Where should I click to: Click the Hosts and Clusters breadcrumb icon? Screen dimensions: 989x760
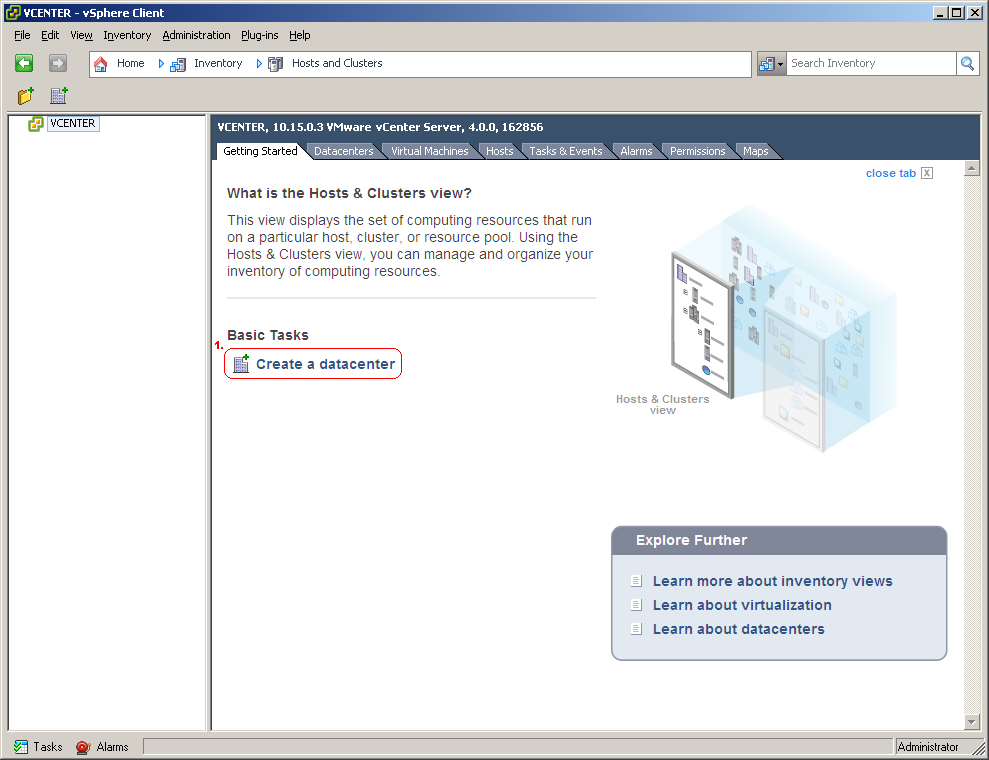(x=276, y=64)
